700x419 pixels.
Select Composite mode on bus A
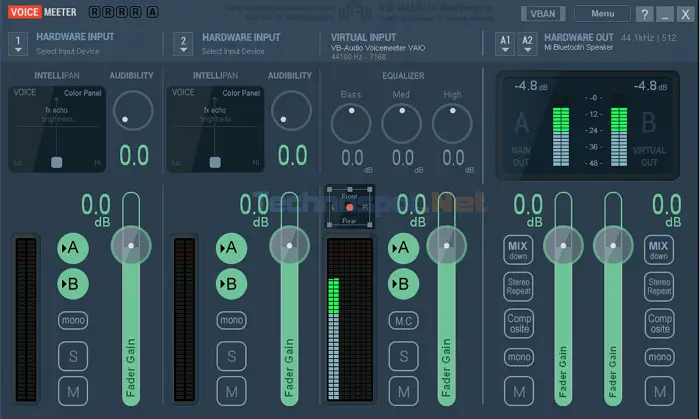coord(519,324)
